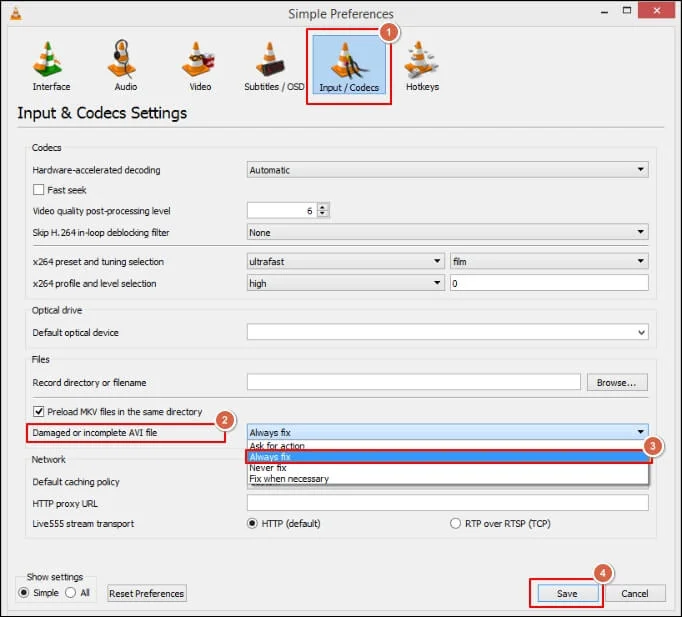Choose 'Never fix' option
This screenshot has height=617, width=682.
(x=448, y=467)
